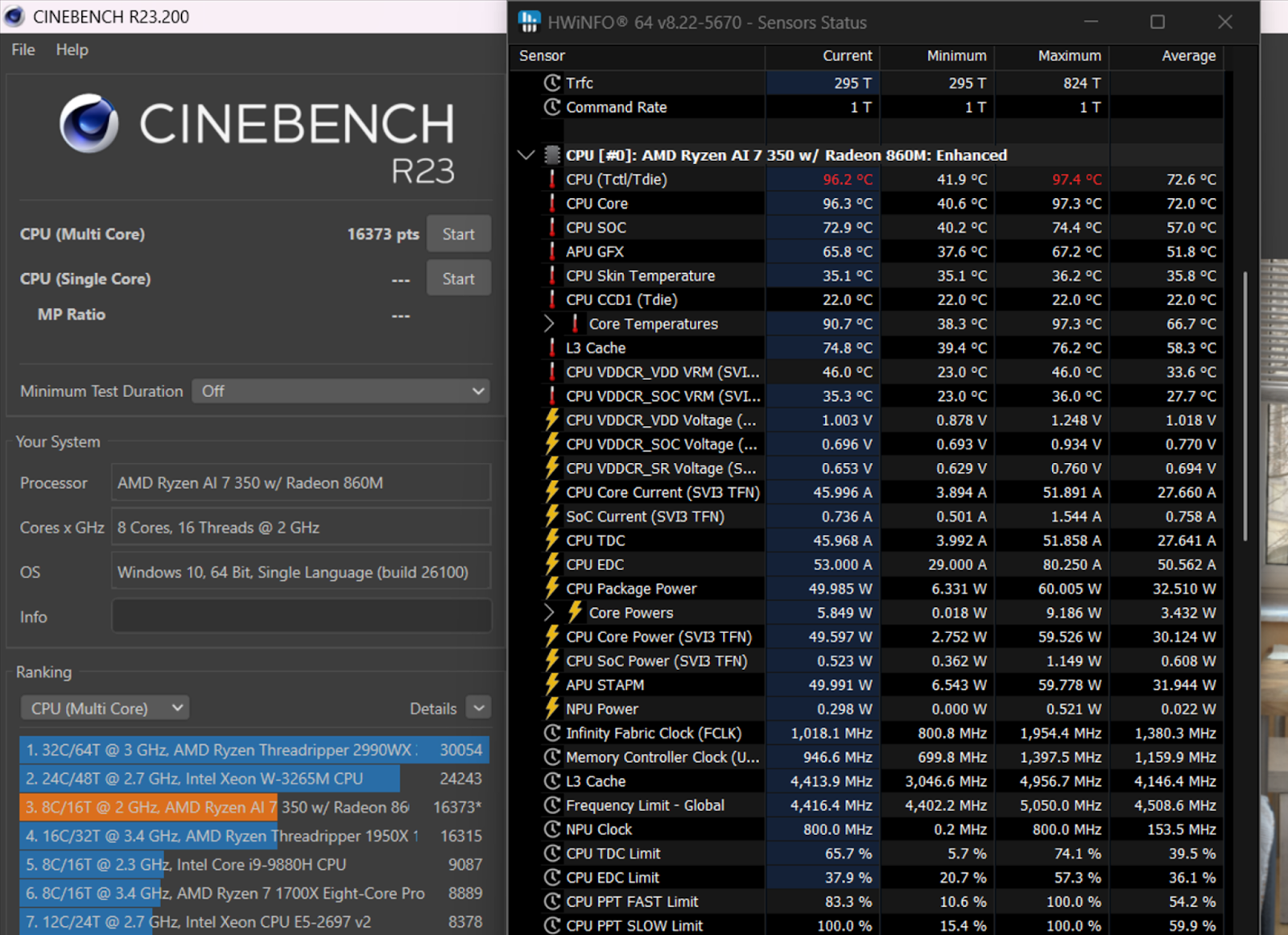Click the Cinebench logo in the title bar
This screenshot has width=1288, height=935.
(x=14, y=16)
